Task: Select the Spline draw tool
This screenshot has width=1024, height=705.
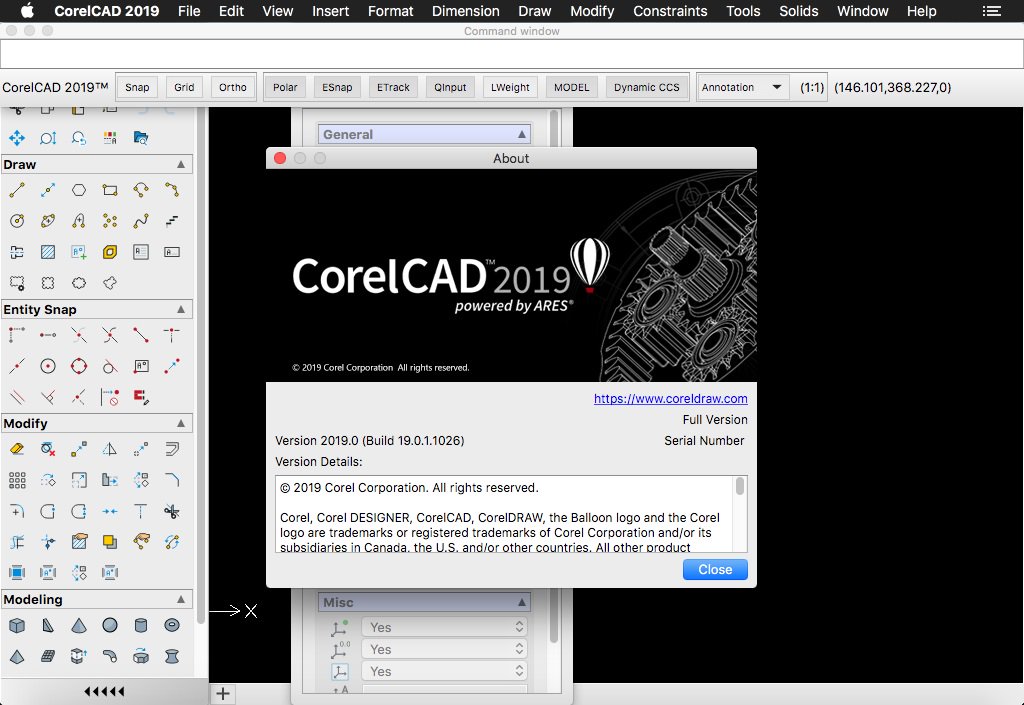Action: click(141, 221)
